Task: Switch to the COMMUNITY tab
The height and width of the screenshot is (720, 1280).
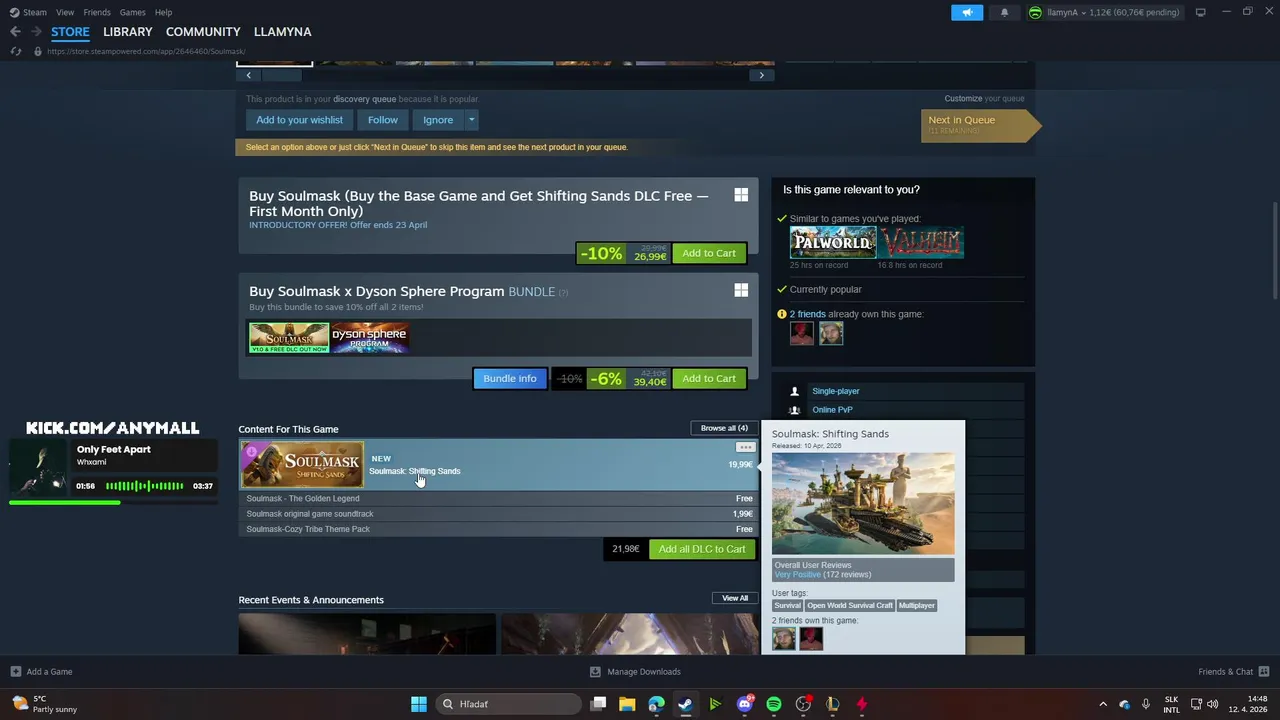Action: tap(203, 32)
